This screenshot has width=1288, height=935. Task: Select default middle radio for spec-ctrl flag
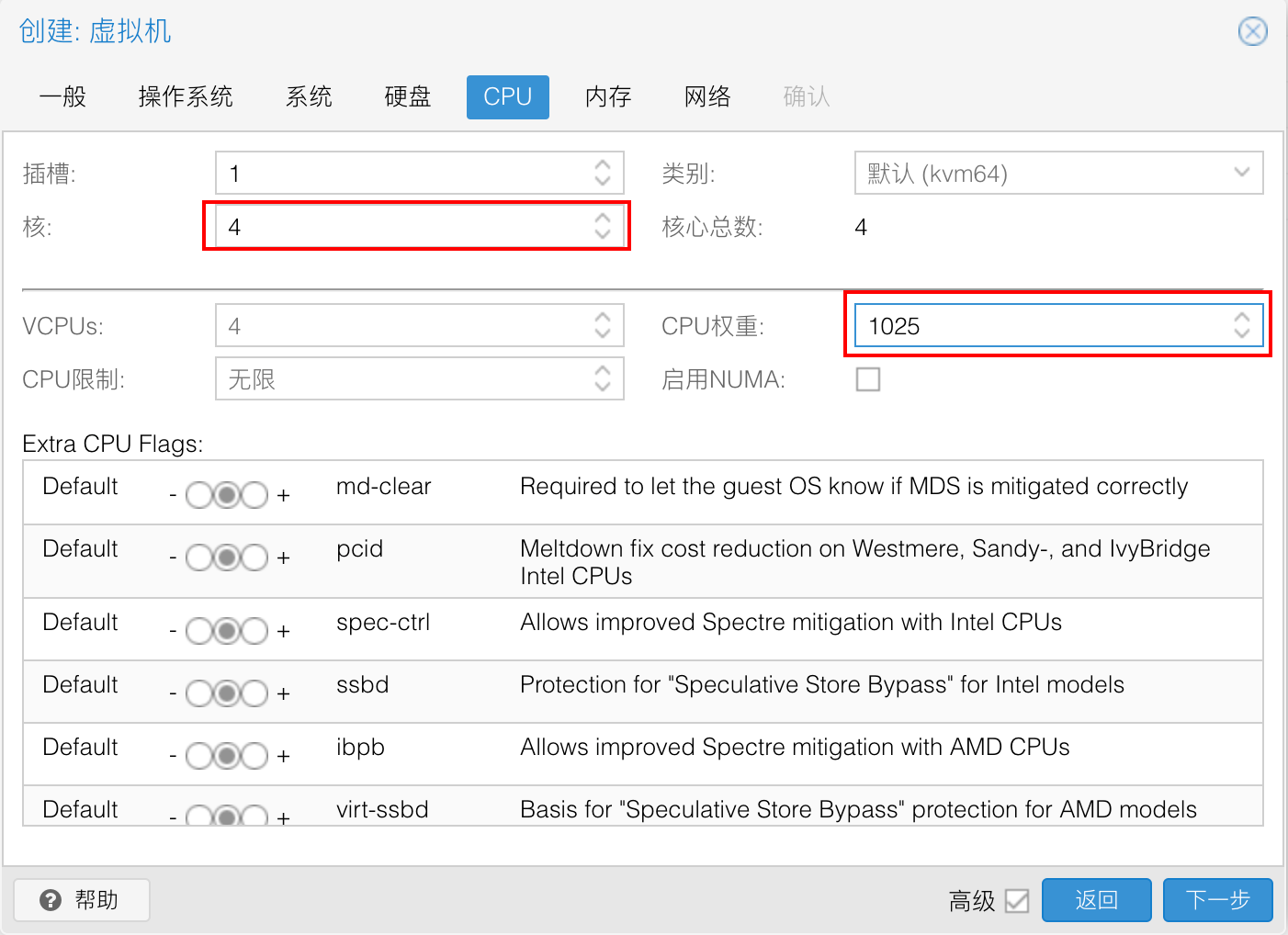point(227,631)
